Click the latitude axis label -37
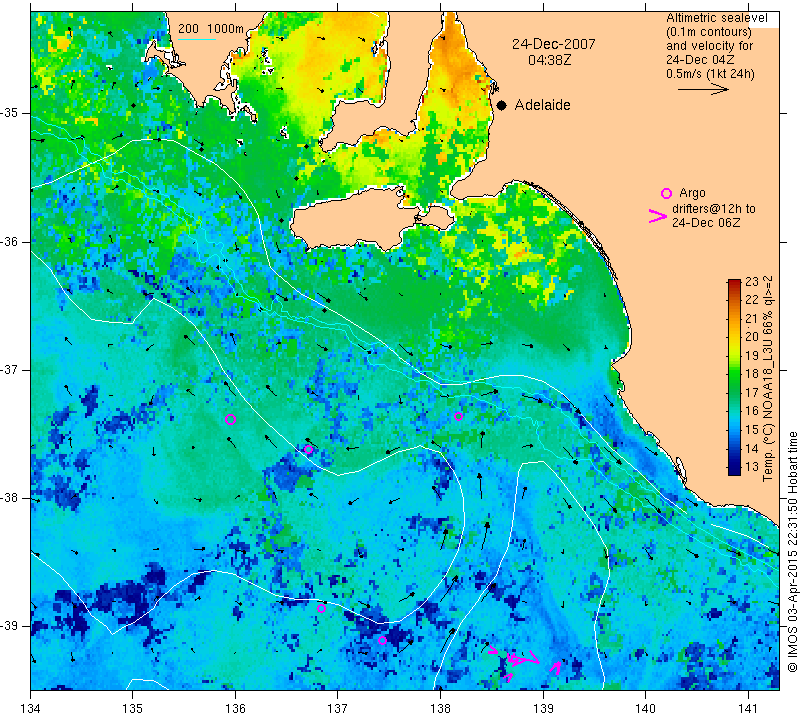The width and height of the screenshot is (800, 720). pos(9,369)
